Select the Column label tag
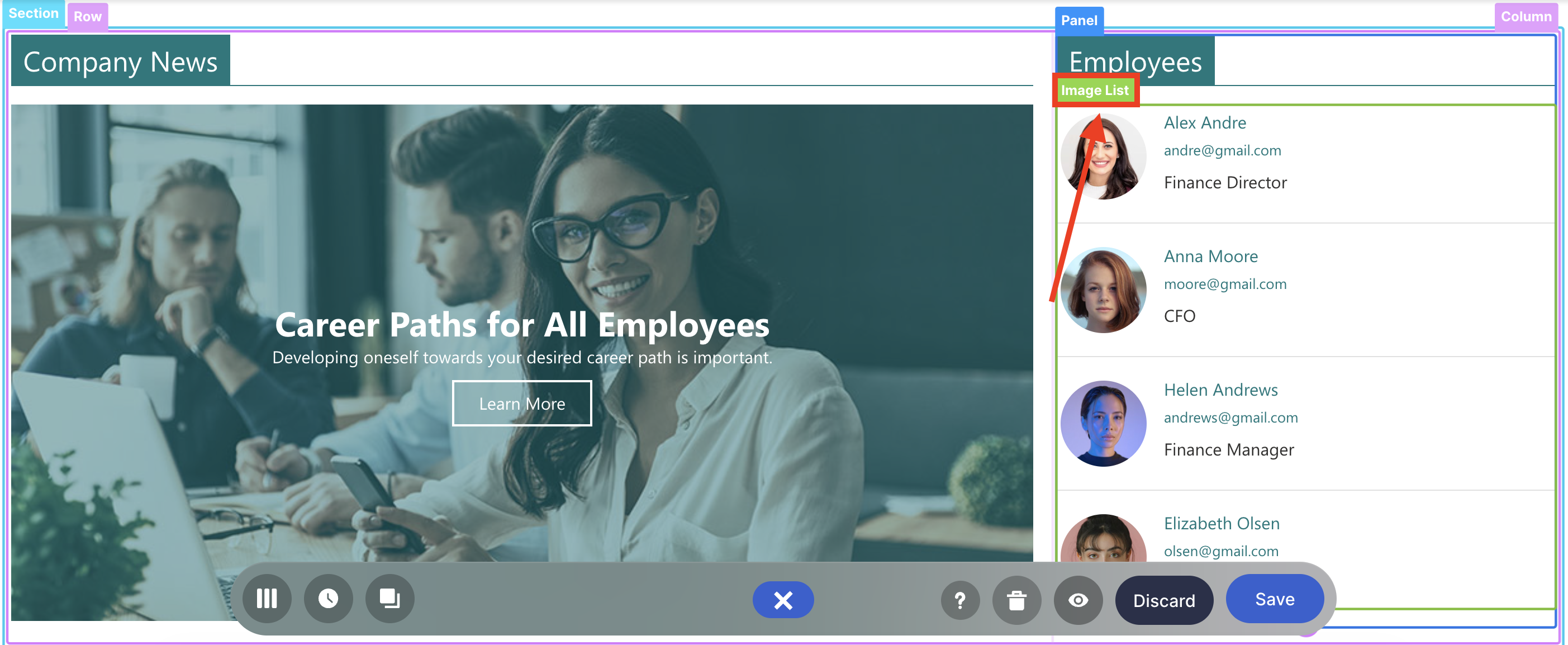Viewport: 1568px width, 645px height. click(x=1526, y=17)
